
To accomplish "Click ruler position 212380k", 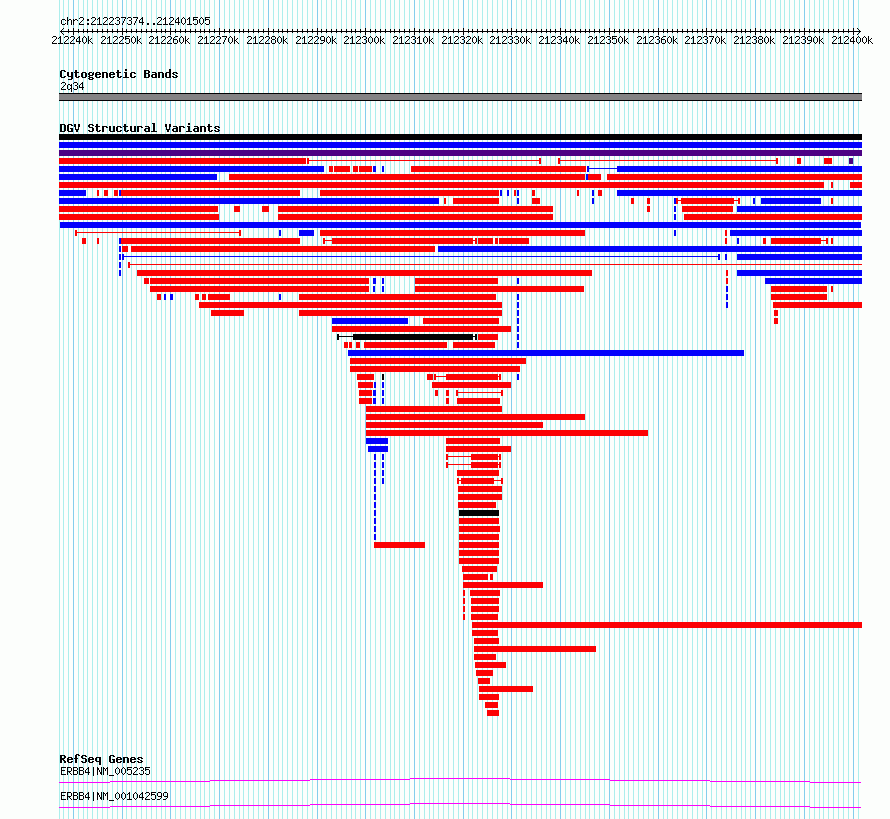I will pyautogui.click(x=754, y=40).
